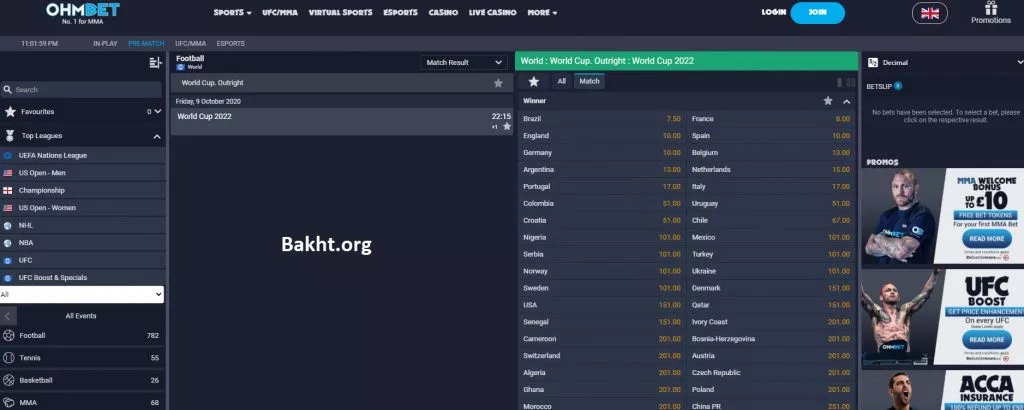Click the LOGIN link

(x=773, y=13)
